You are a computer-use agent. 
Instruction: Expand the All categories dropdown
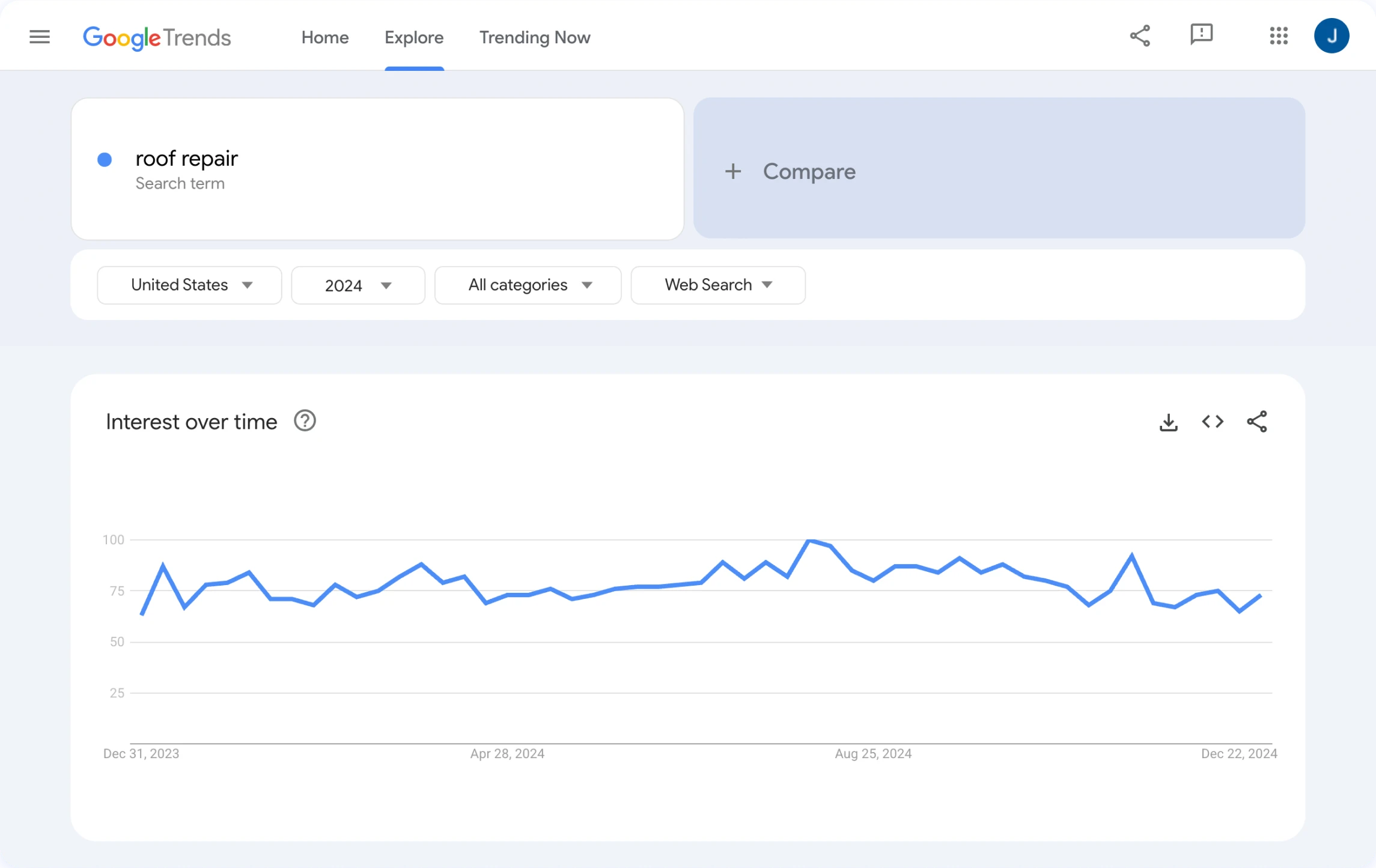click(x=528, y=285)
